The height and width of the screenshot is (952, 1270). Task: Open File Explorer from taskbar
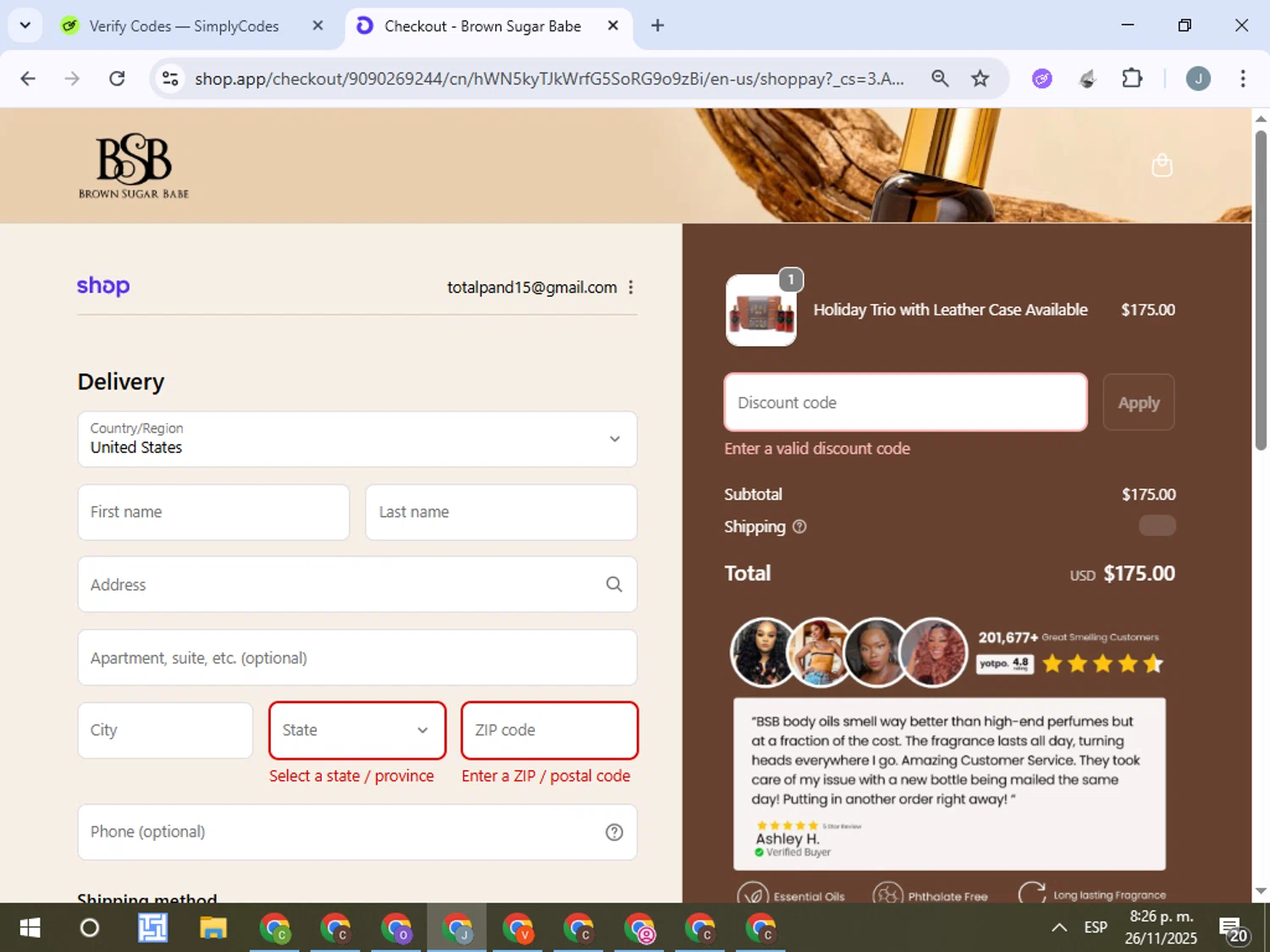[x=213, y=928]
